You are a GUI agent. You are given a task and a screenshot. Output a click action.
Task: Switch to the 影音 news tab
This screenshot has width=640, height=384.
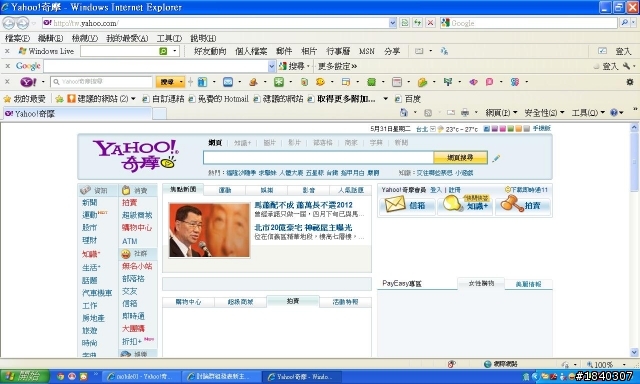(x=309, y=190)
